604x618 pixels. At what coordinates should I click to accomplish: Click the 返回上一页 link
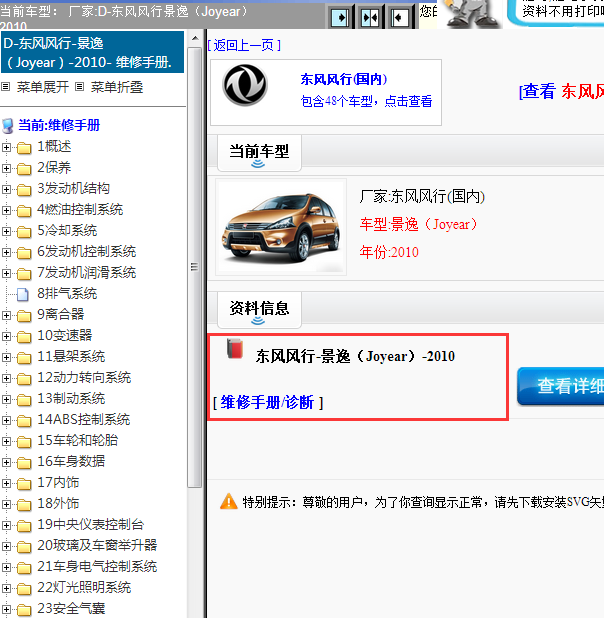244,45
